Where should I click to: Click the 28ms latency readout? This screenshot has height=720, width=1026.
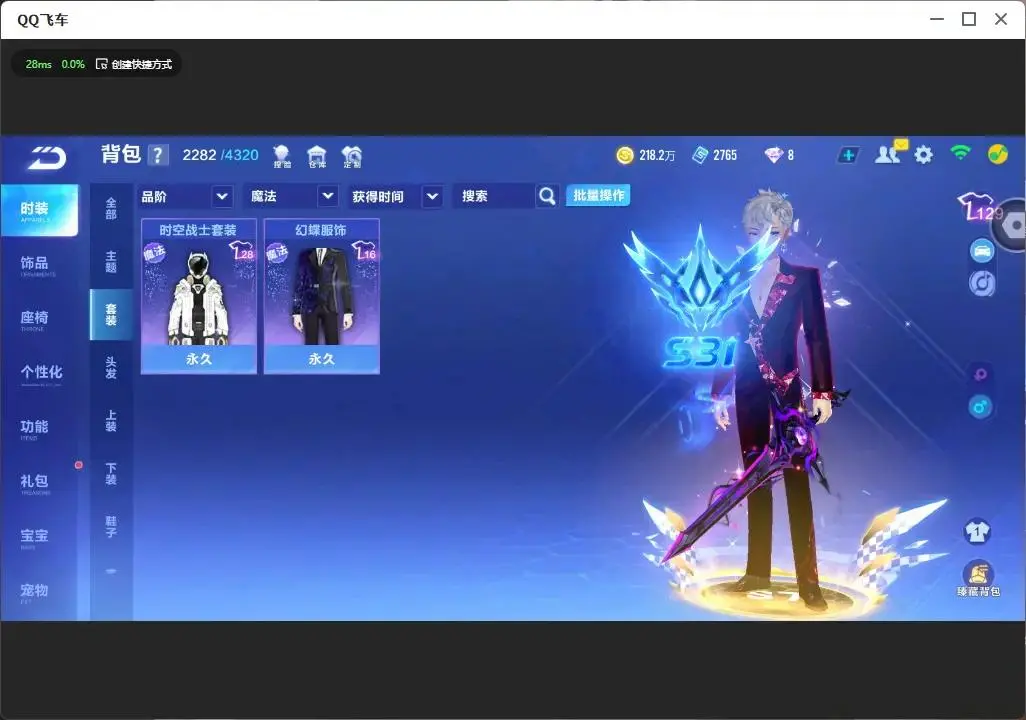39,64
